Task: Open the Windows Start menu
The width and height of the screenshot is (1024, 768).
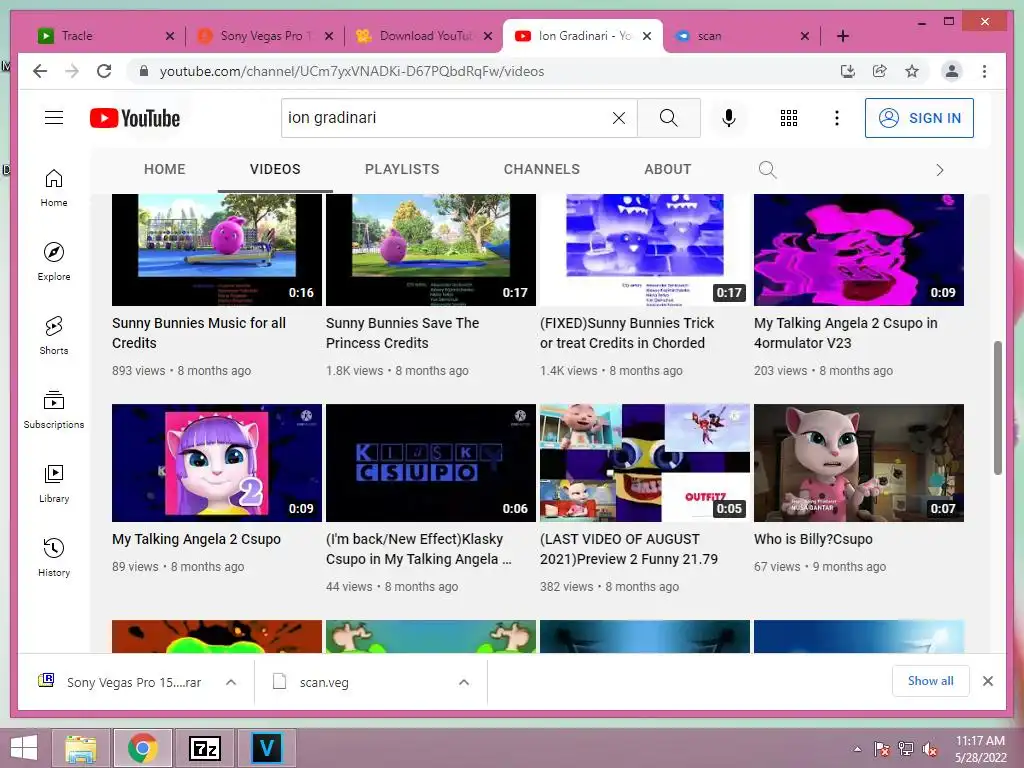Action: click(x=24, y=748)
